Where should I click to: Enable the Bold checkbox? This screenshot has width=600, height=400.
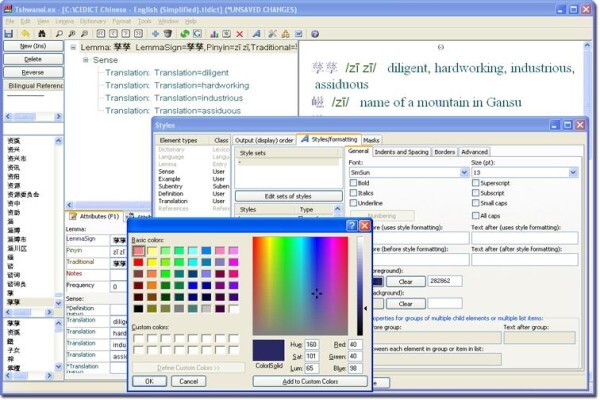click(x=353, y=183)
